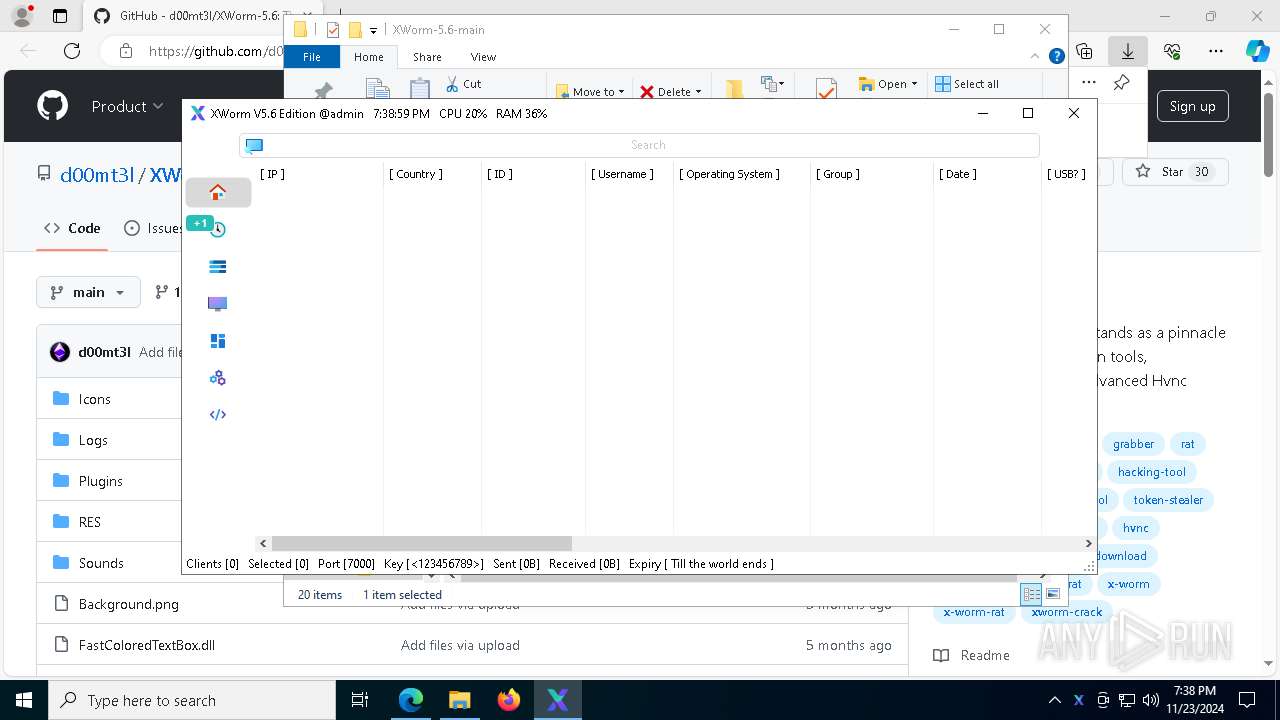
Task: Open the clock history icon in XWorm sidebar
Action: tap(218, 229)
